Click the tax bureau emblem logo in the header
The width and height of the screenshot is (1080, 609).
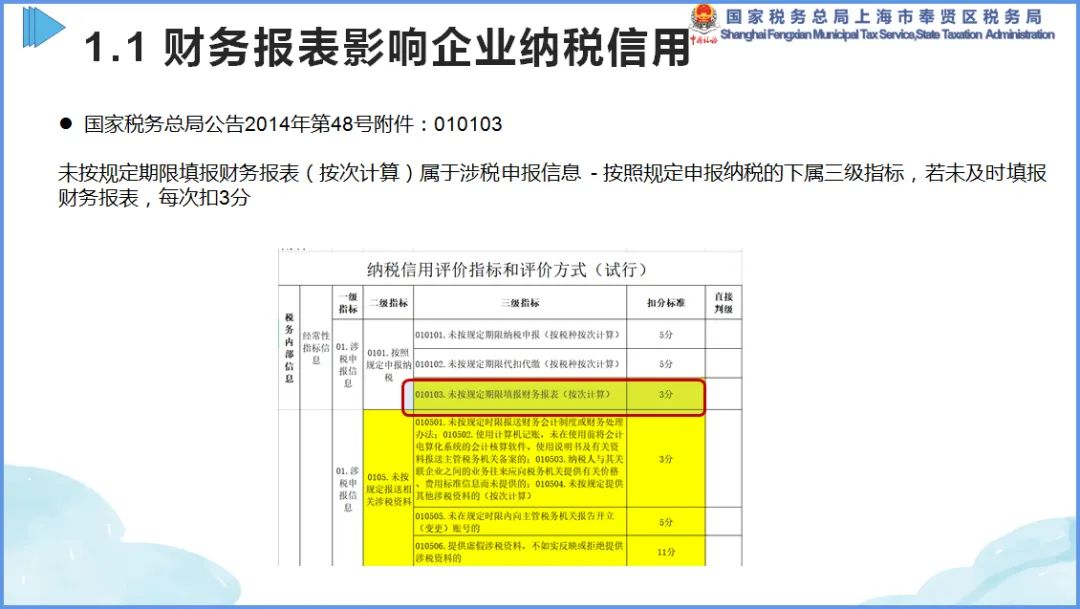pos(704,22)
